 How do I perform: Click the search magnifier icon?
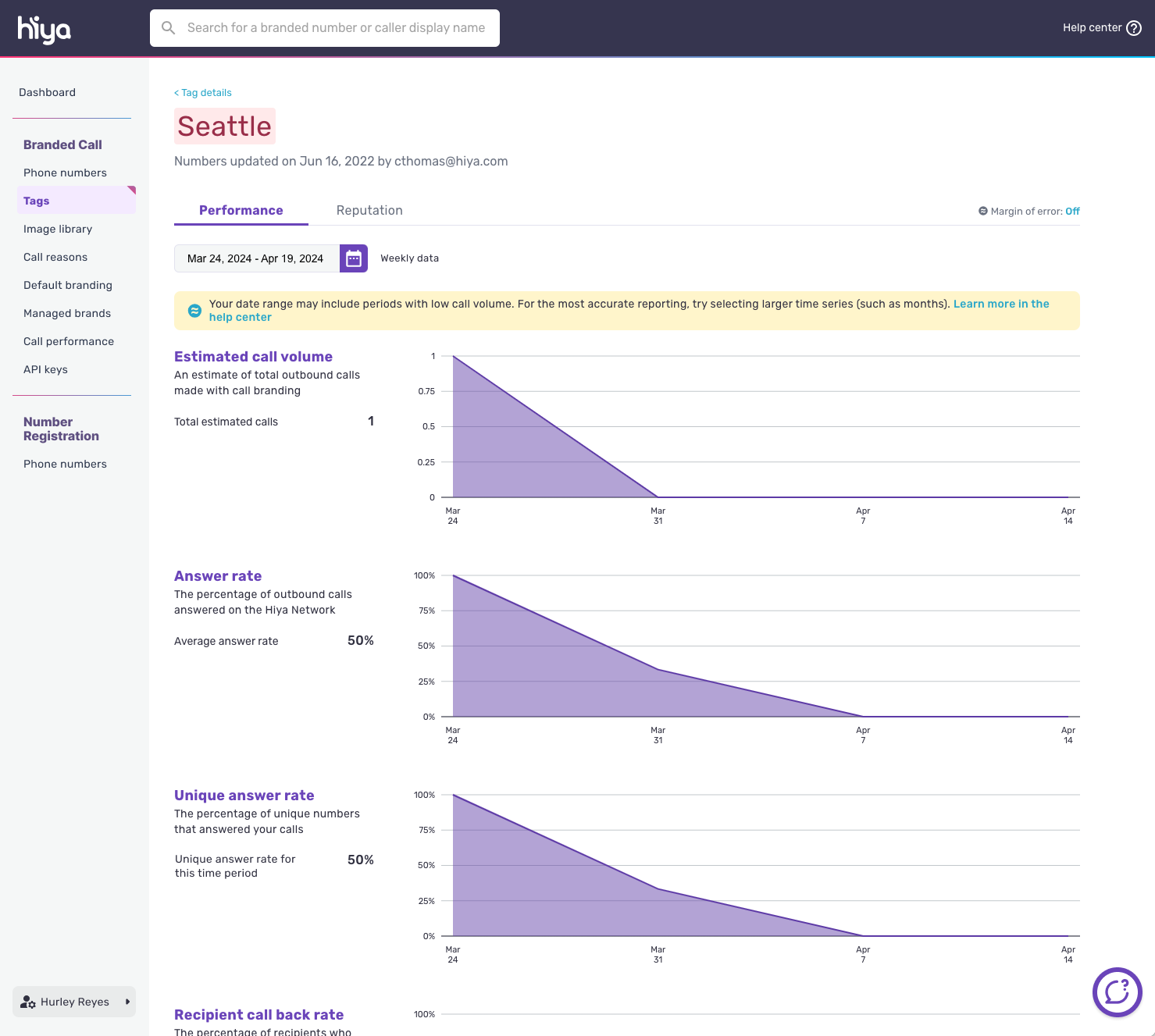click(x=168, y=28)
